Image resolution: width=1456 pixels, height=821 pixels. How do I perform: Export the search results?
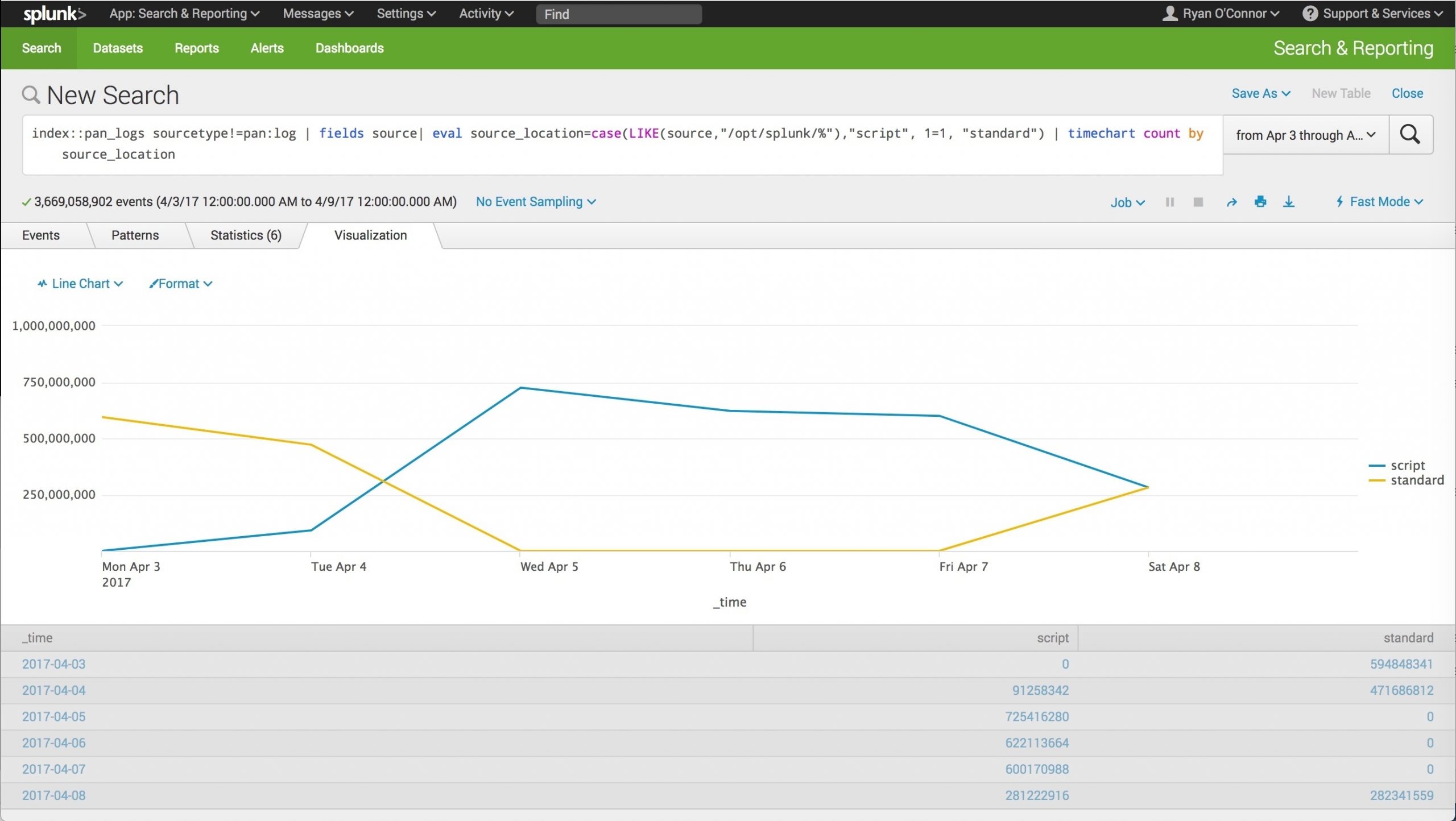click(x=1289, y=202)
